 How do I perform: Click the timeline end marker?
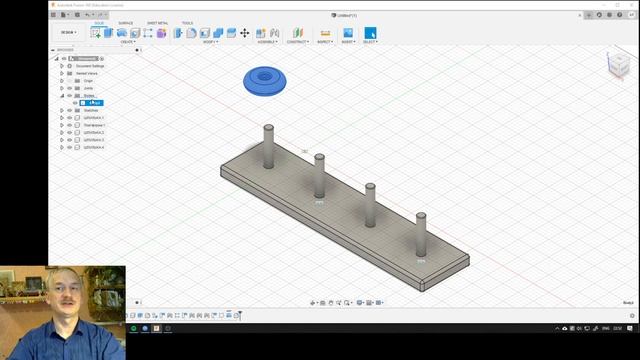240,315
